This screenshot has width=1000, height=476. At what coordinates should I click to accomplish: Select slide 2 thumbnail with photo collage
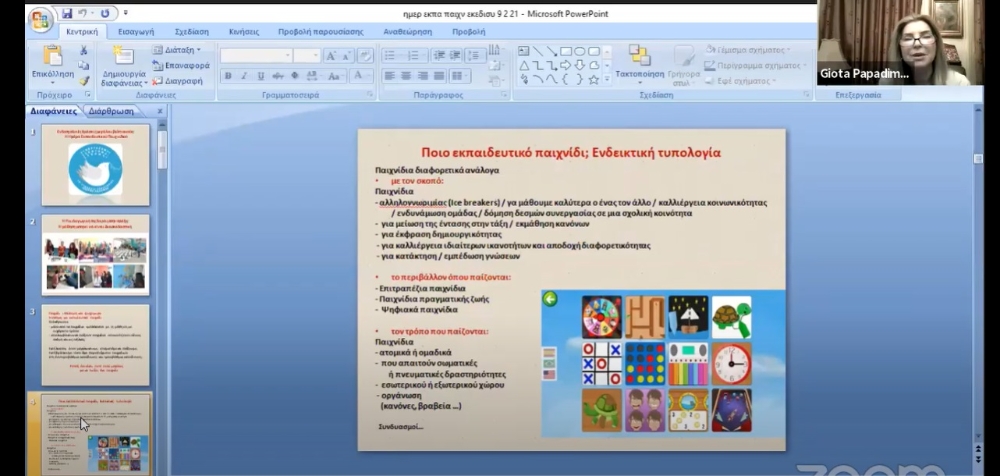tap(95, 254)
